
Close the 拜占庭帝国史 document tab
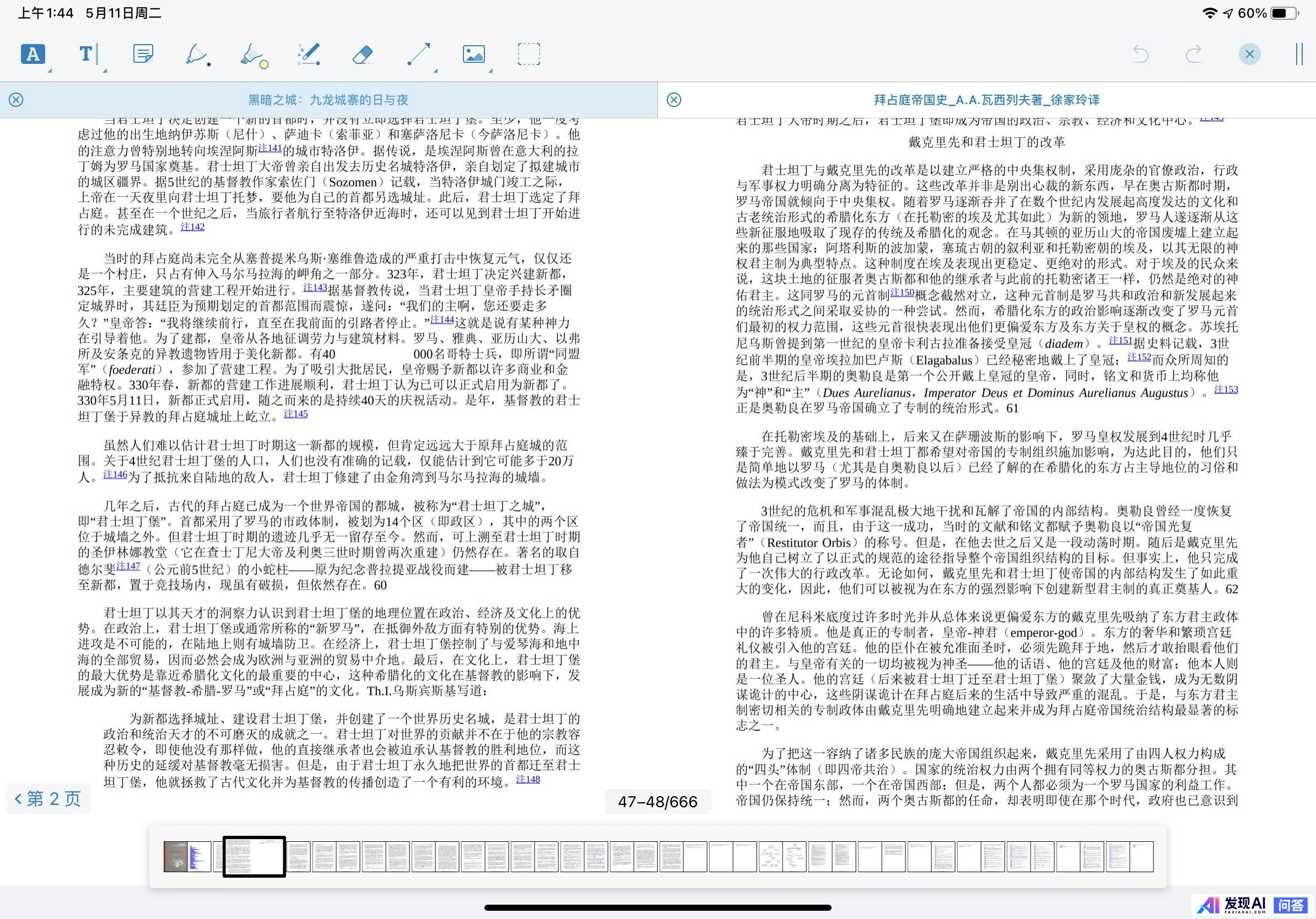[674, 100]
